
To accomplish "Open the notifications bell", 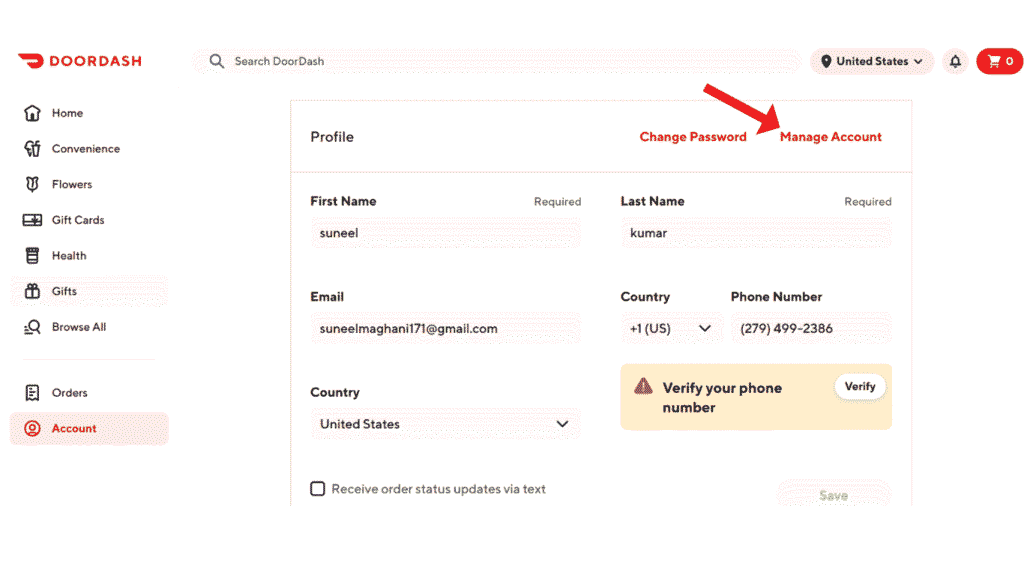I will pos(954,61).
